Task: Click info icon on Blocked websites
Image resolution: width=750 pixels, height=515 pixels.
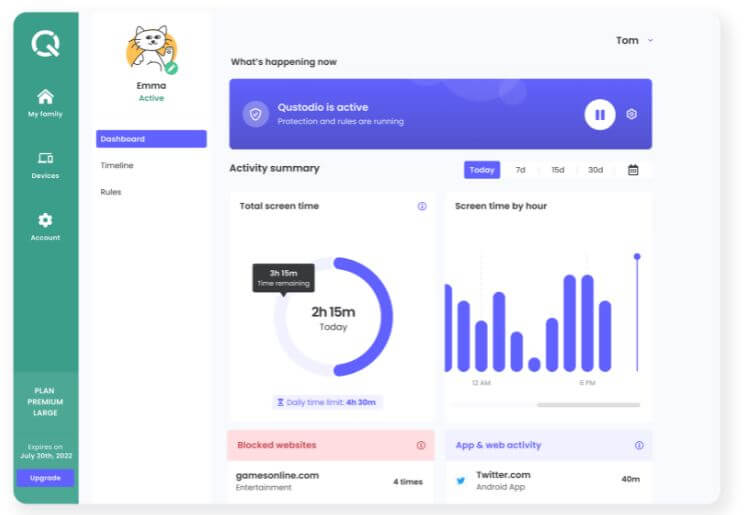Action: [421, 445]
